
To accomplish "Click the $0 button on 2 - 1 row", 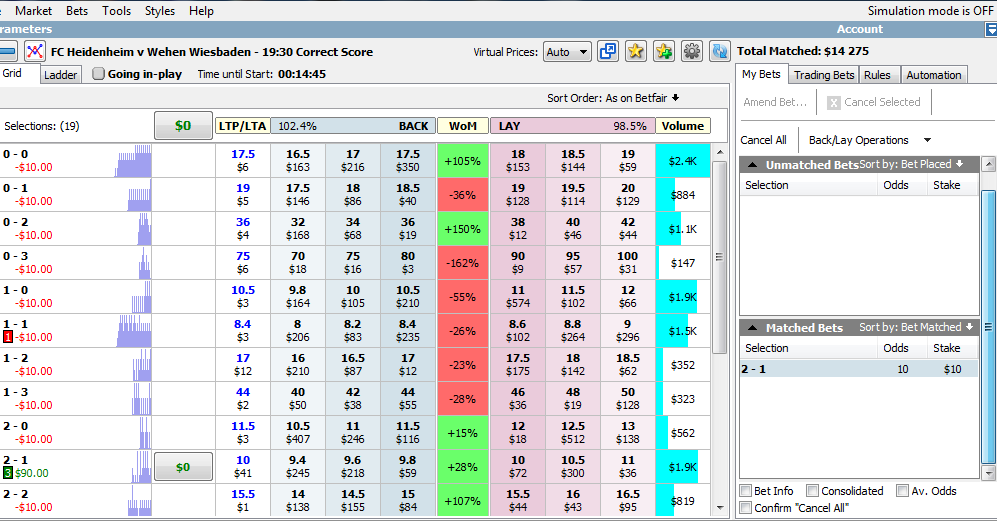I will point(183,467).
